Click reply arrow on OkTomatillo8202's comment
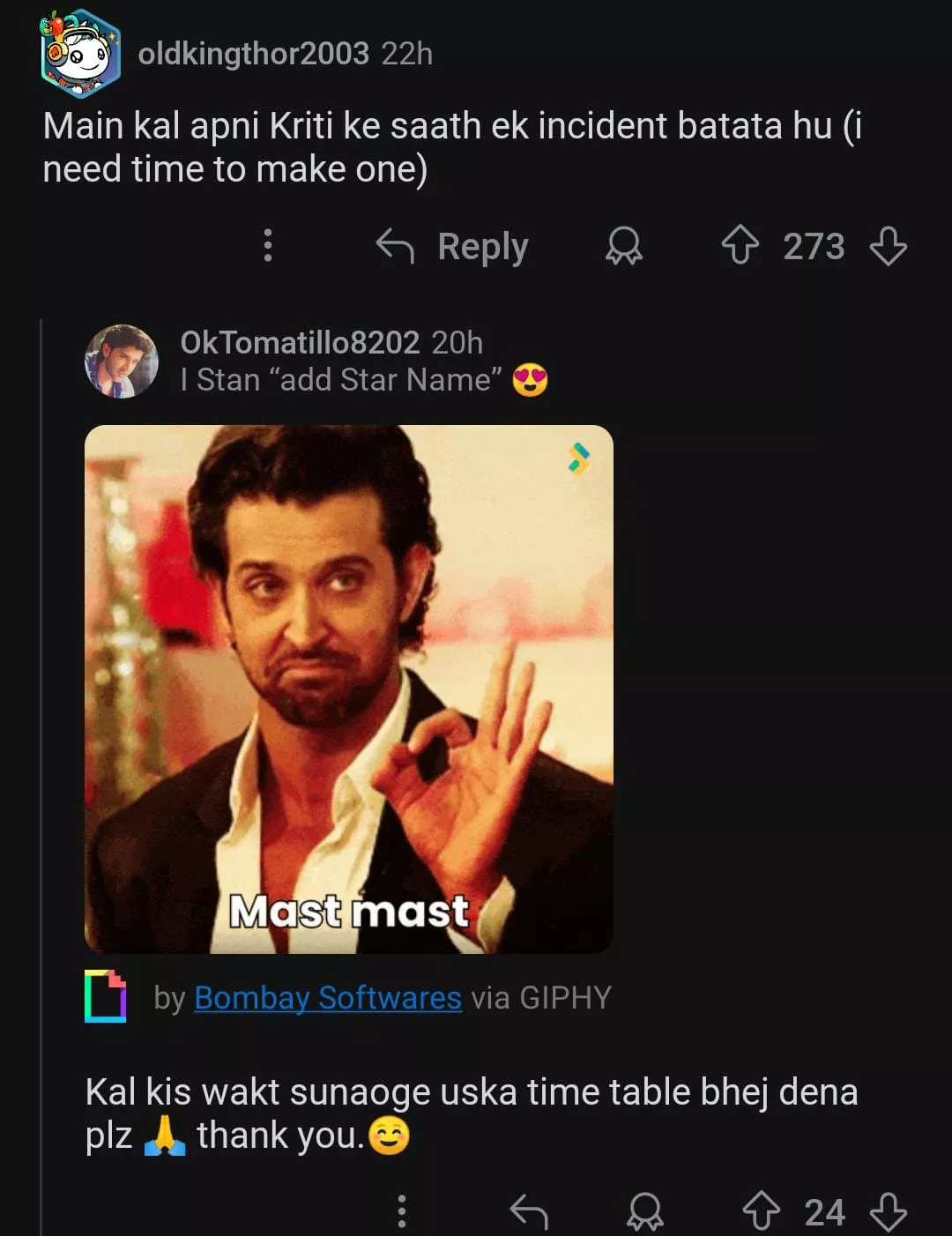The image size is (952, 1236). point(530,1211)
